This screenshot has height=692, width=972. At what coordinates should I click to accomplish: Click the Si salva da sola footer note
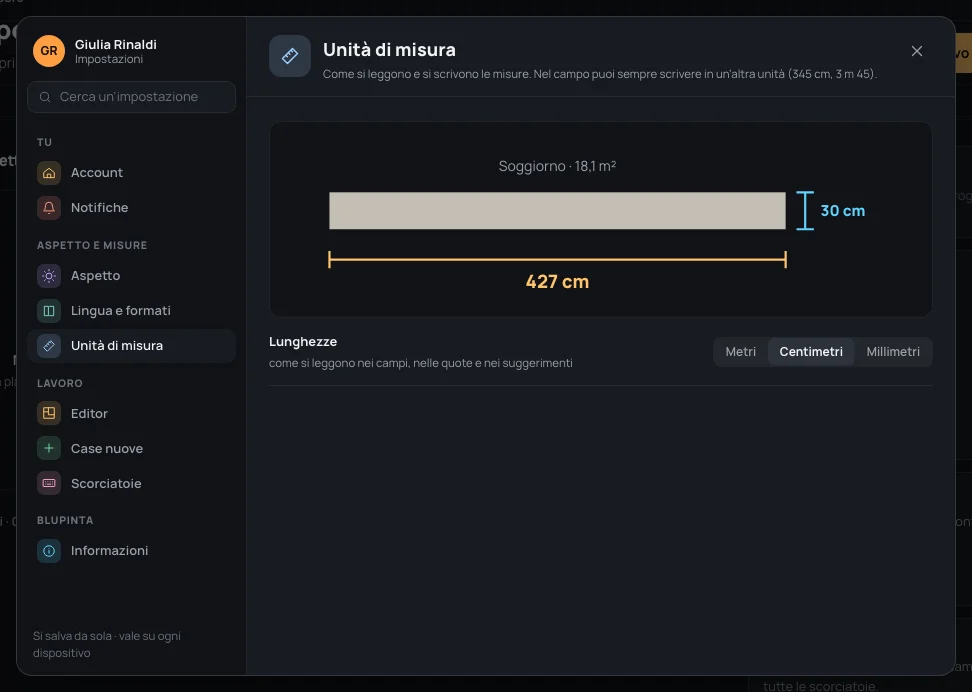(107, 644)
